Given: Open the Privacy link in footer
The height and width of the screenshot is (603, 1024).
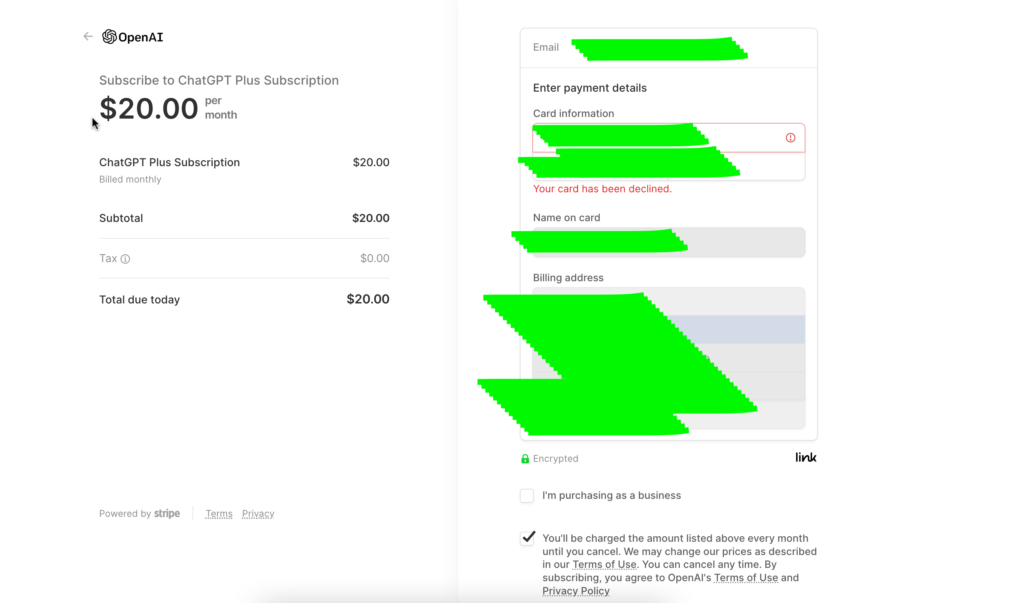Looking at the screenshot, I should point(258,514).
